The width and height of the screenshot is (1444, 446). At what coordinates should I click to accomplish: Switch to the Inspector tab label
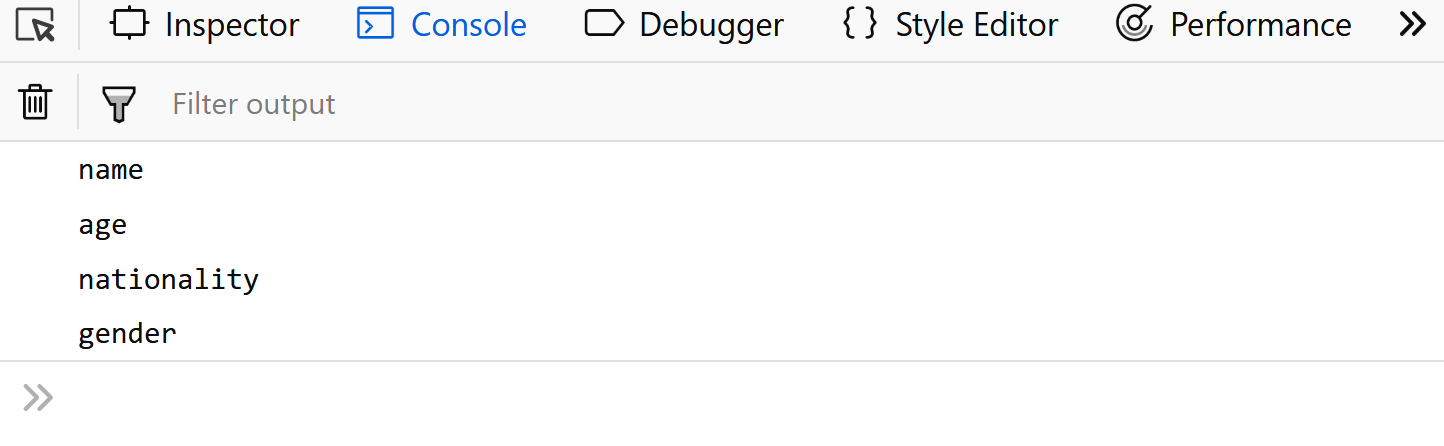coord(232,25)
